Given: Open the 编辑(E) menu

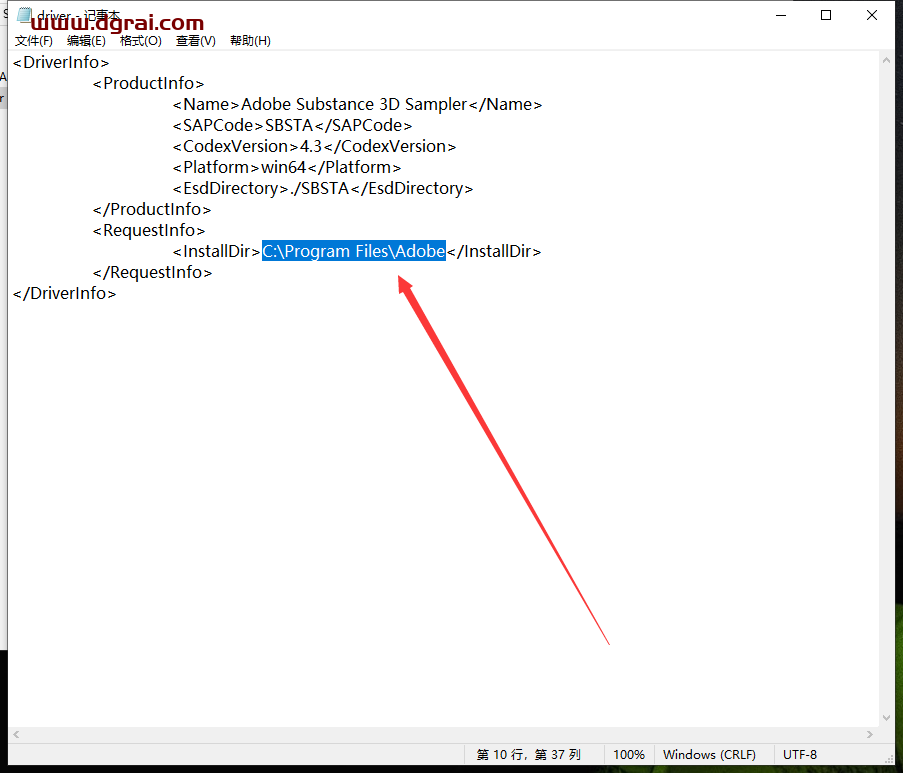Looking at the screenshot, I should [x=86, y=41].
